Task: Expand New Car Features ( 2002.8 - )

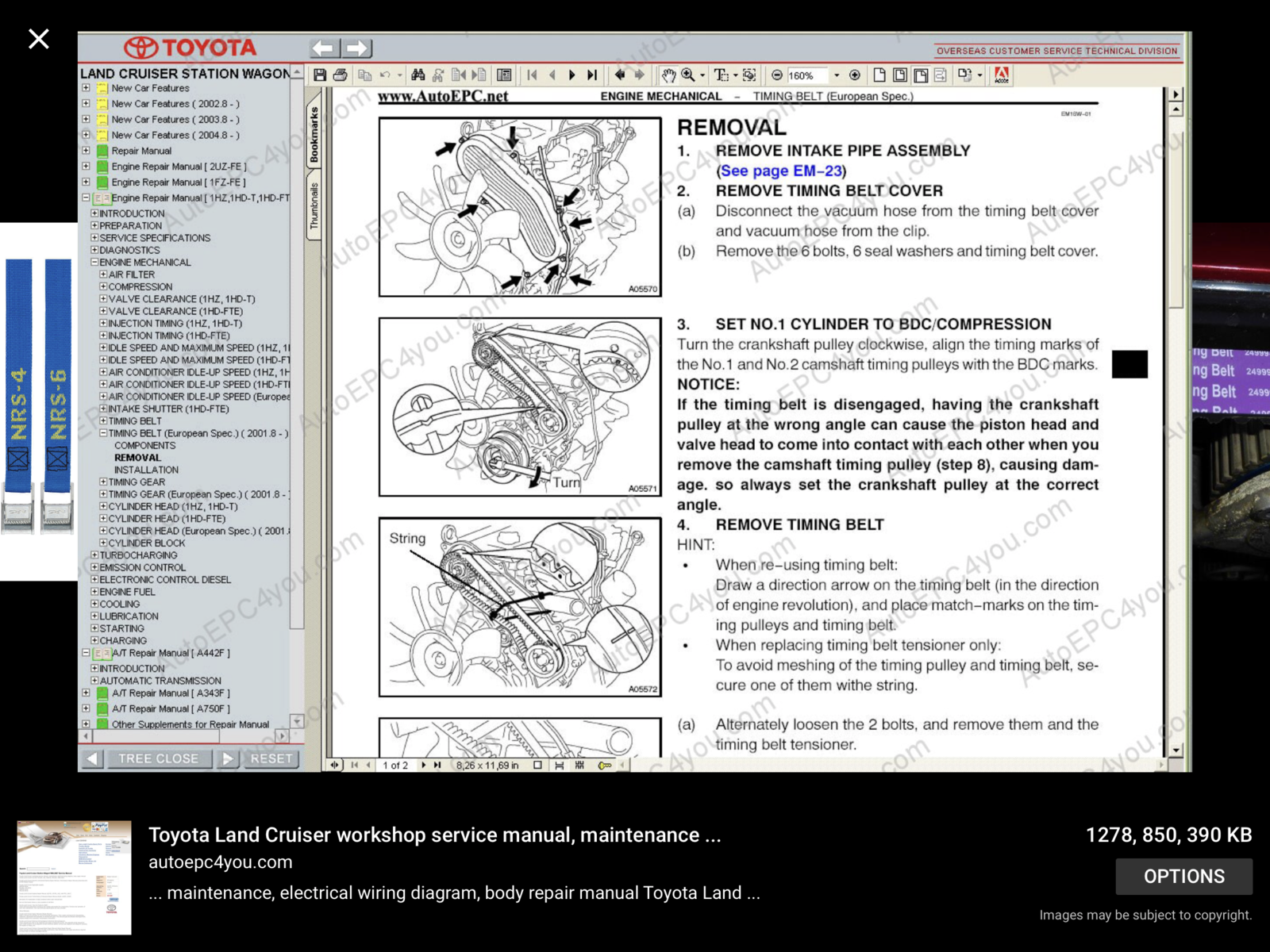Action: (x=86, y=104)
